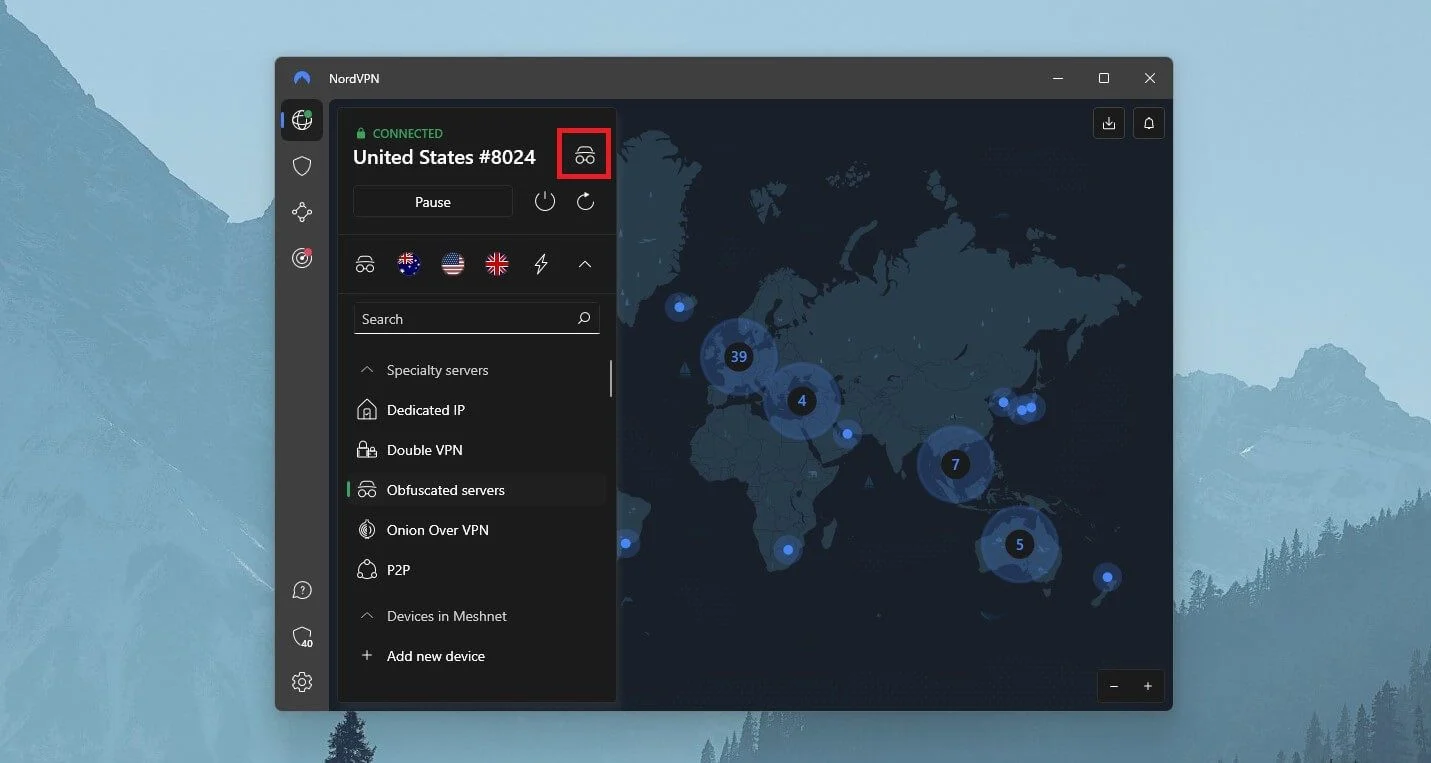Viewport: 1431px width, 763px height.
Task: Select Obfuscated servers entry
Action: (478, 490)
